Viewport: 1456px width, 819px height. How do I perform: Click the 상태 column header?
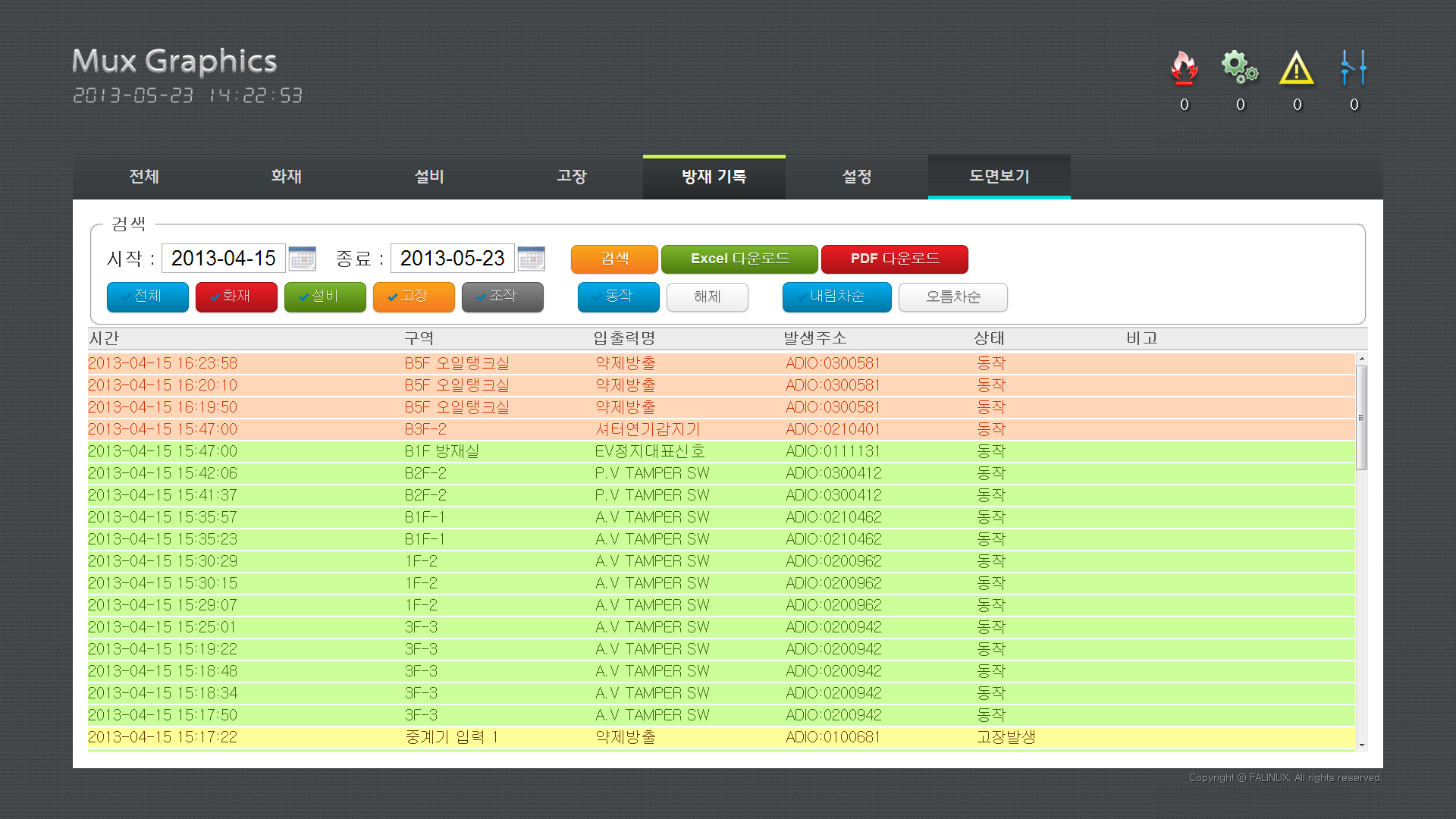tap(990, 338)
